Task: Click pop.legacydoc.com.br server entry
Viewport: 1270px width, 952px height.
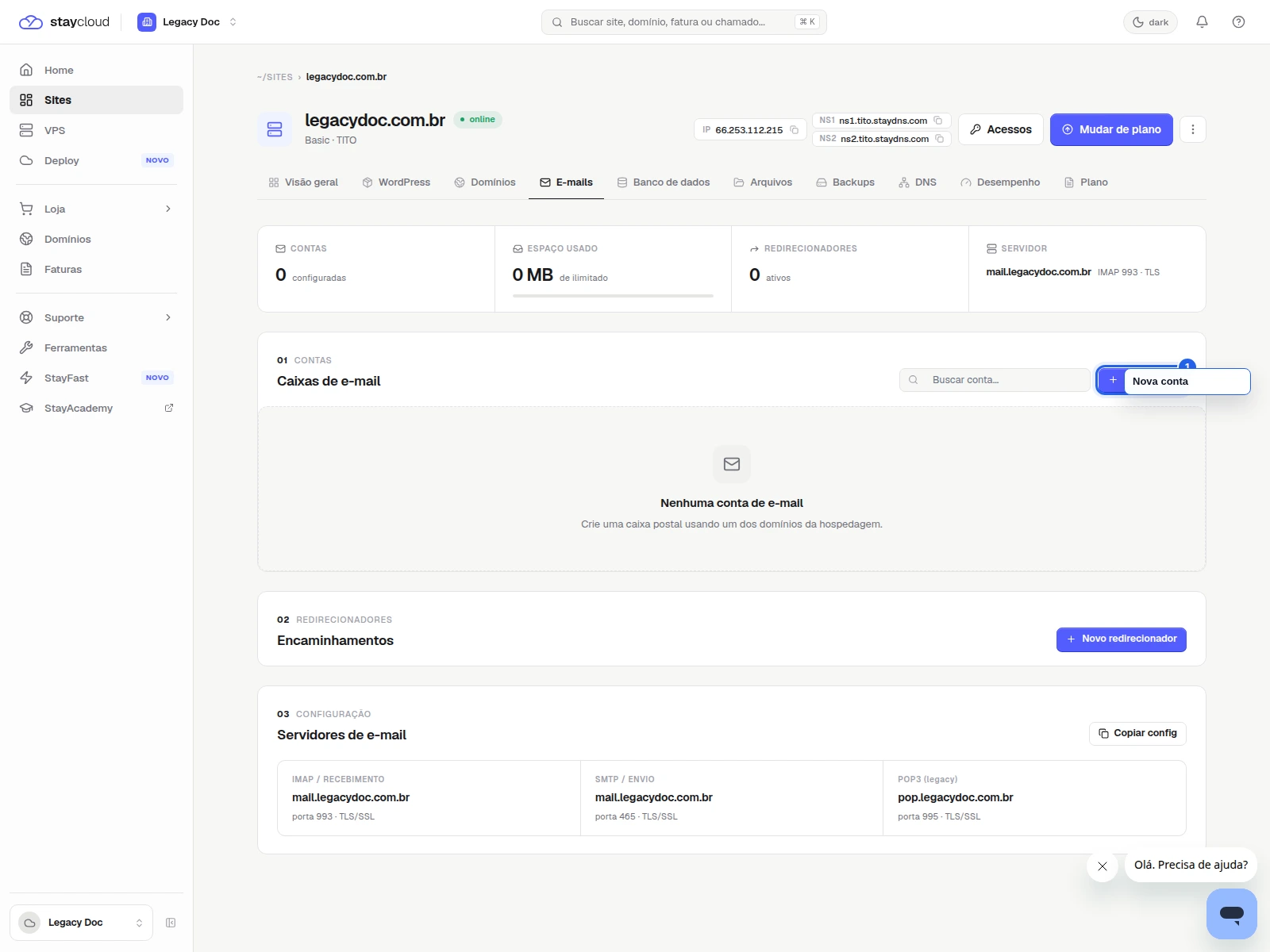Action: 1034,798
